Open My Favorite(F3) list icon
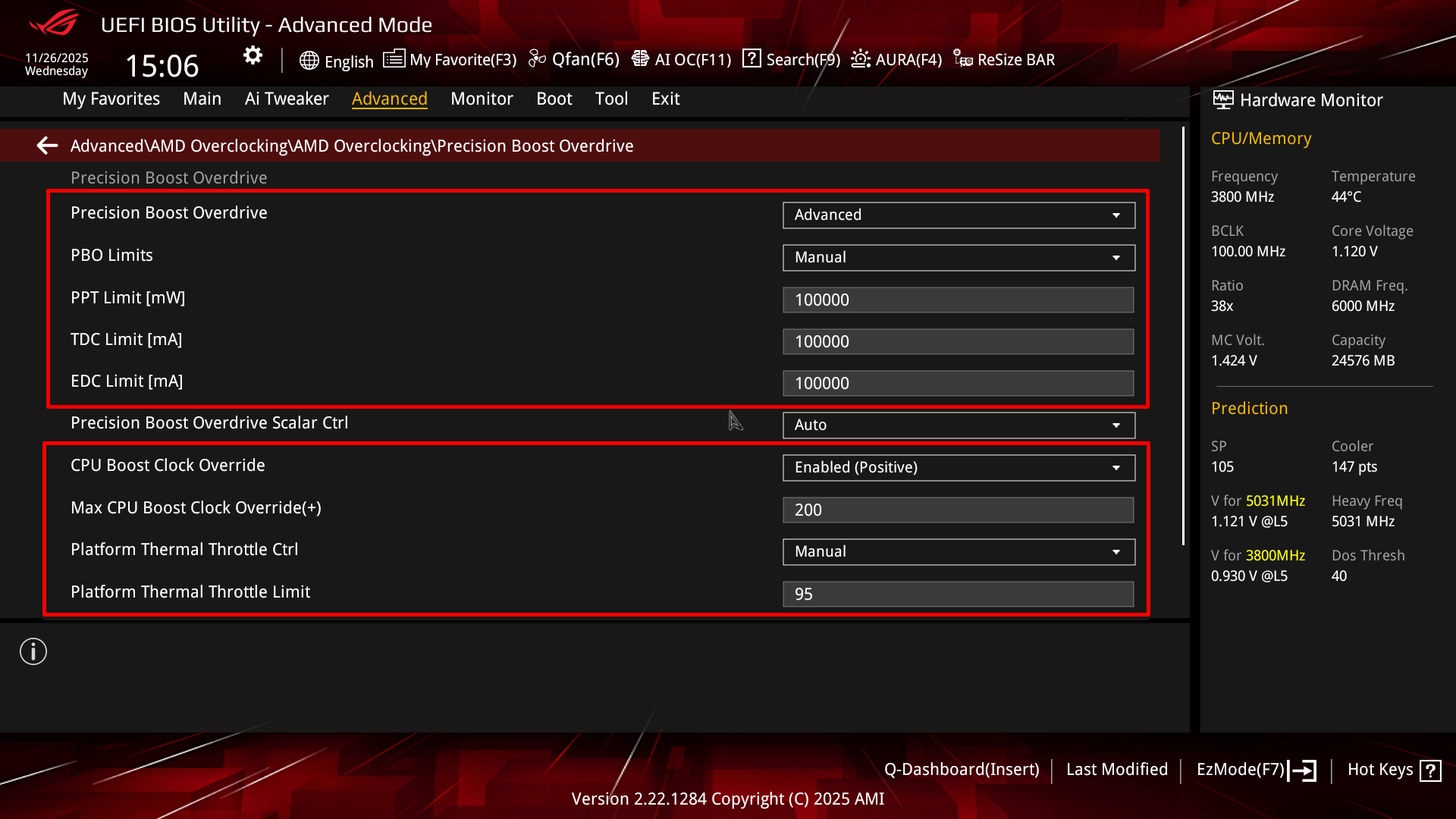1456x819 pixels. (394, 59)
